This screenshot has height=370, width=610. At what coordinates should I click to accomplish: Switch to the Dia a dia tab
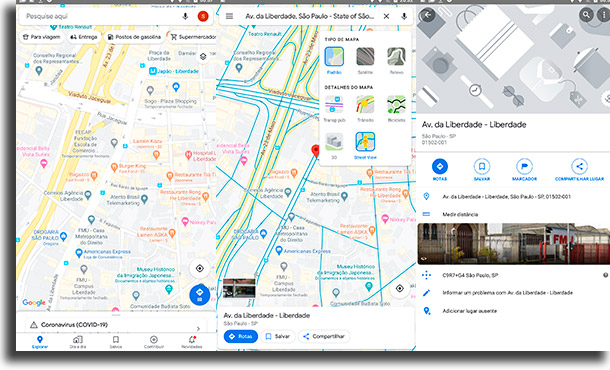[78, 342]
